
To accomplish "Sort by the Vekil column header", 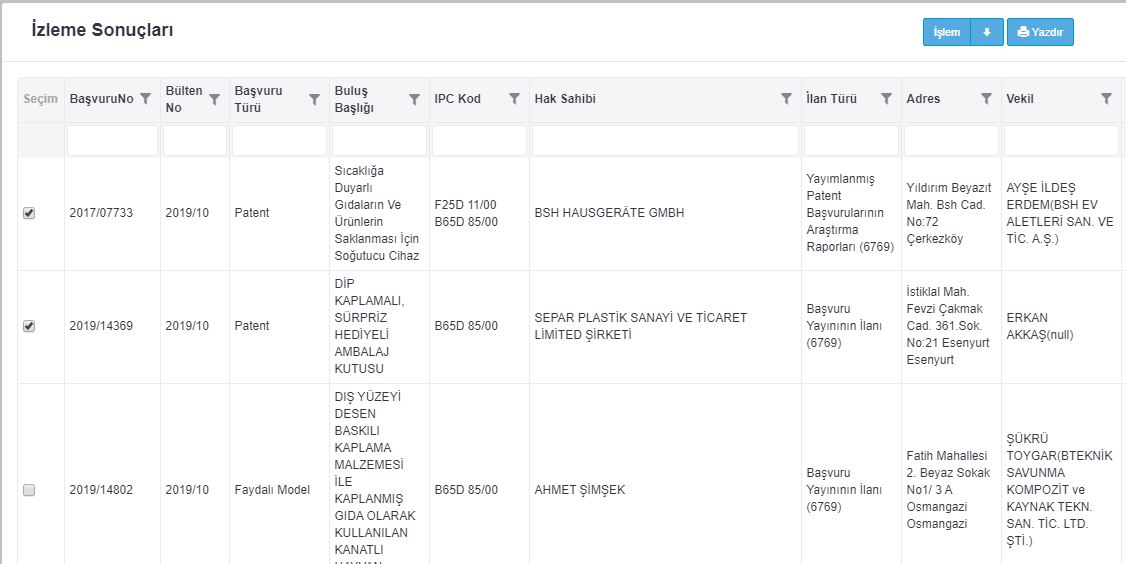I will point(1020,99).
